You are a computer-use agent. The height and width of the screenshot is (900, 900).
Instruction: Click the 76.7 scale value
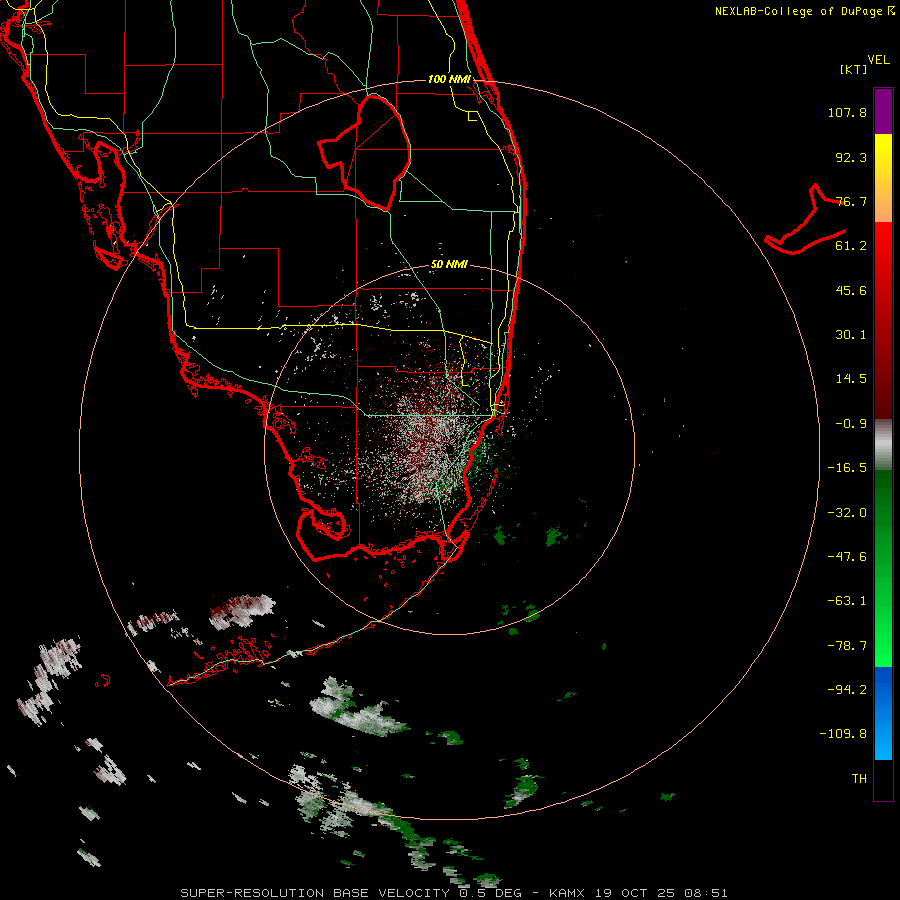[851, 201]
